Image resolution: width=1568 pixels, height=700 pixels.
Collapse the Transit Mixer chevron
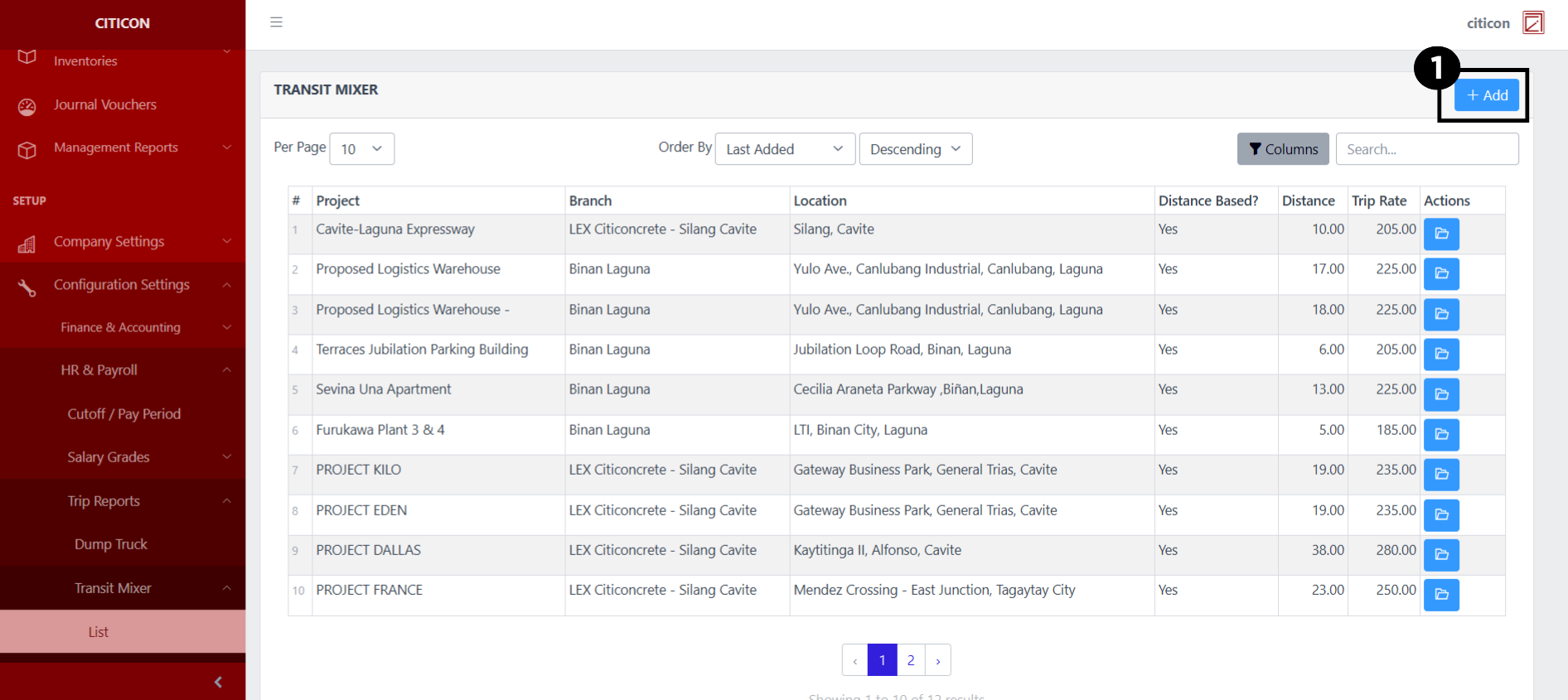tap(226, 588)
